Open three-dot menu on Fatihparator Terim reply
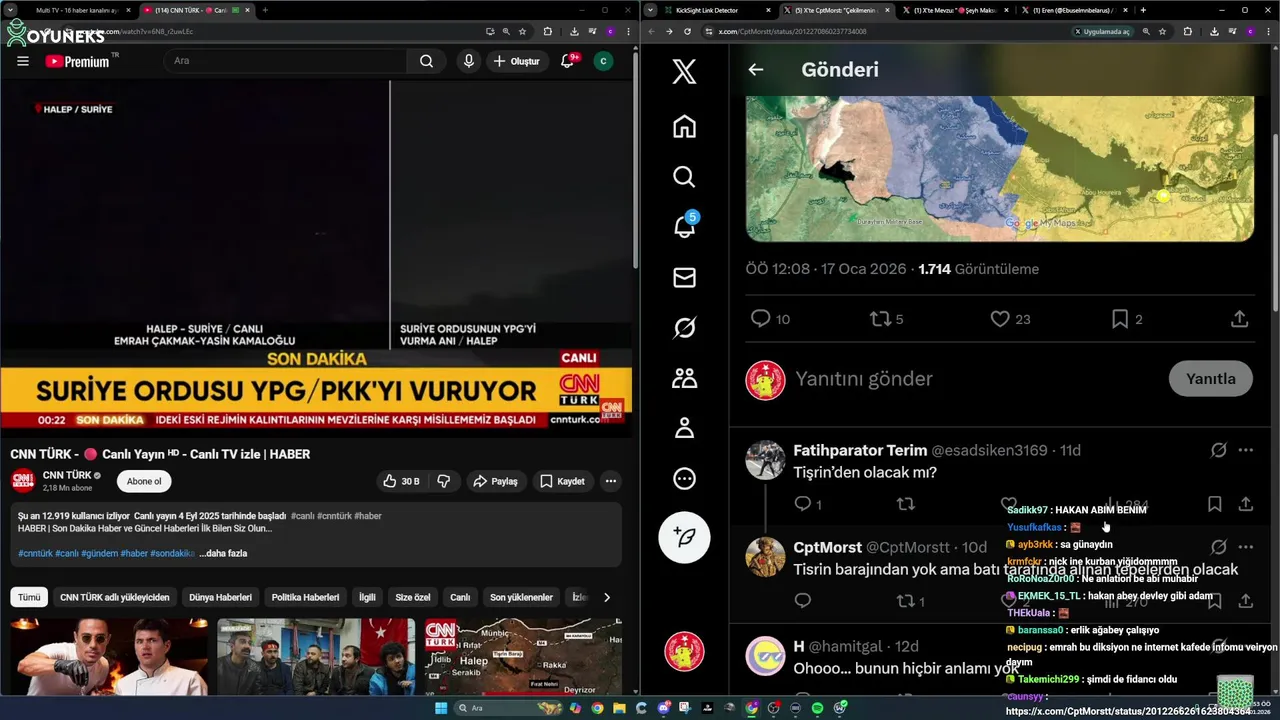1280x720 pixels. point(1245,450)
